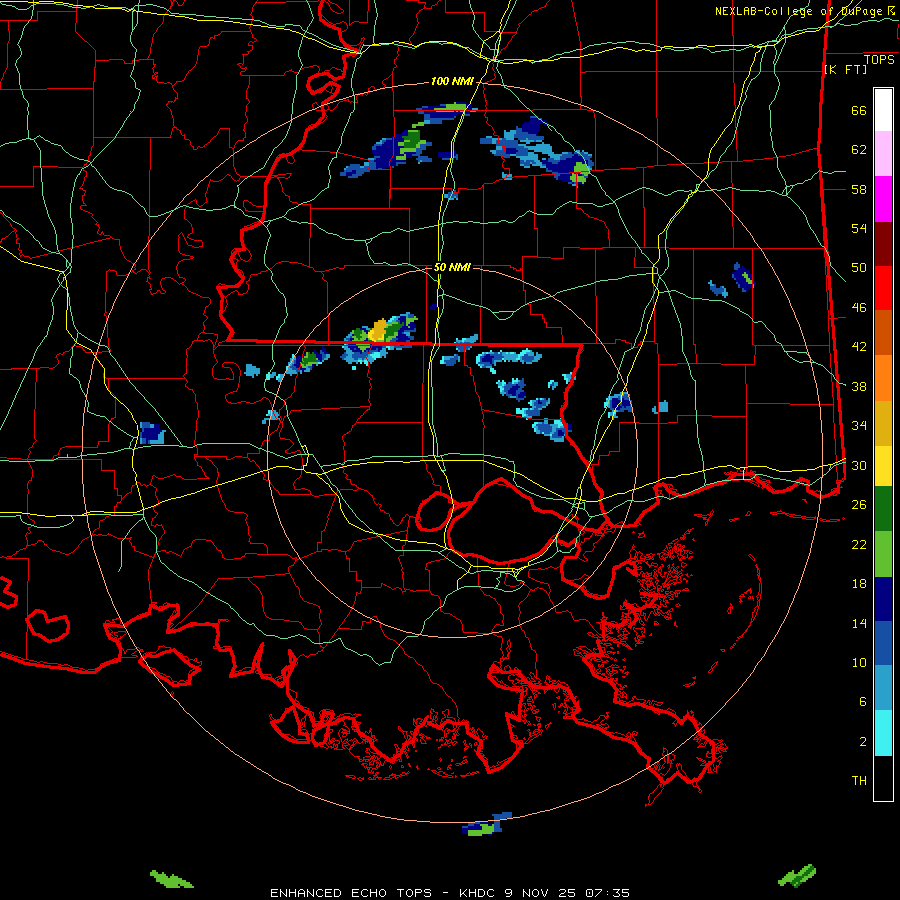The height and width of the screenshot is (900, 900).
Task: Click the "ENHANCED ECHO TOPS" caption text
Action: pos(351,893)
